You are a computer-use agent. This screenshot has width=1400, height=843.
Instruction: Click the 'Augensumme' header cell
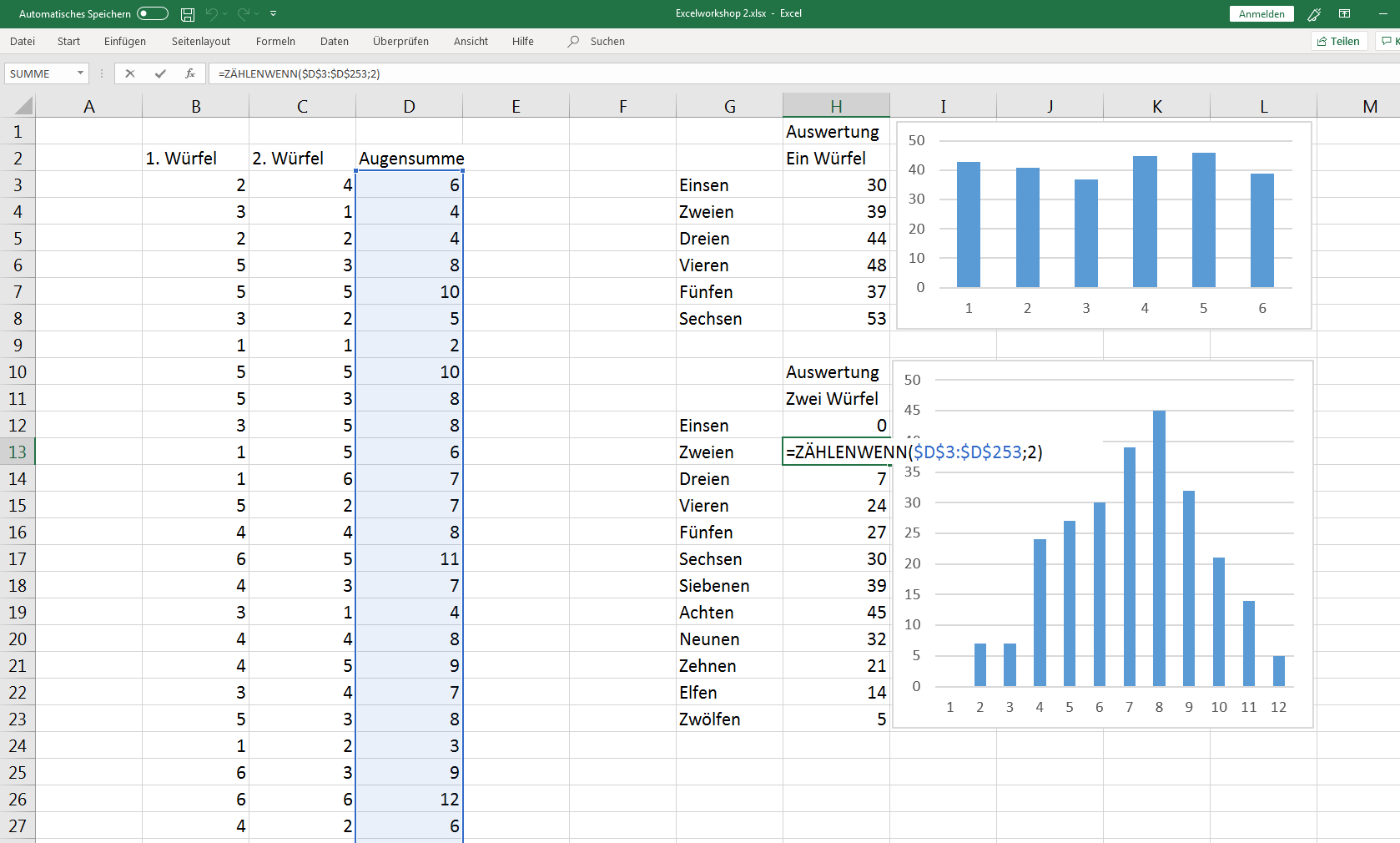coord(409,158)
